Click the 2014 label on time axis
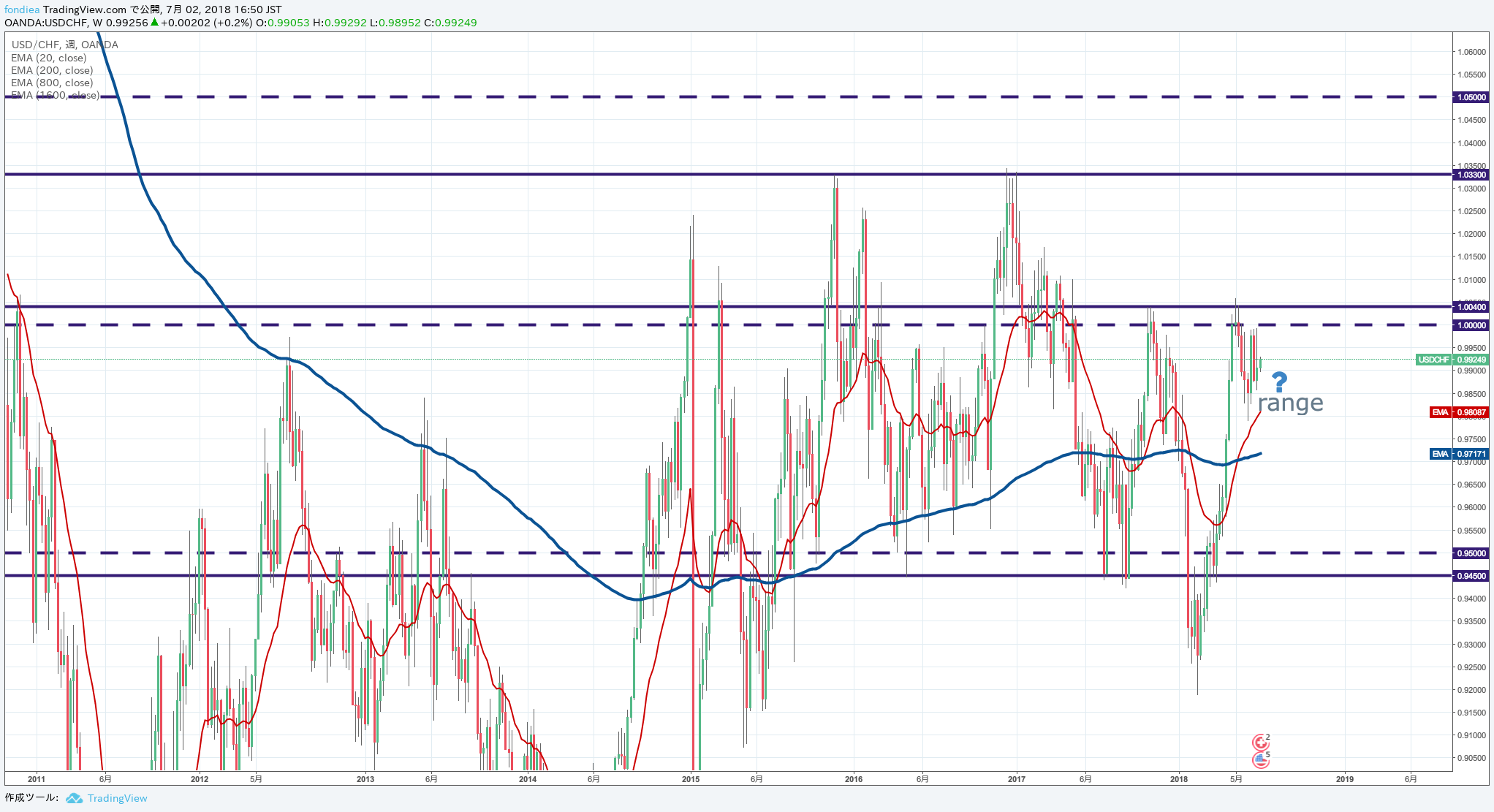Screen dimensions: 1494x812 click(528, 779)
